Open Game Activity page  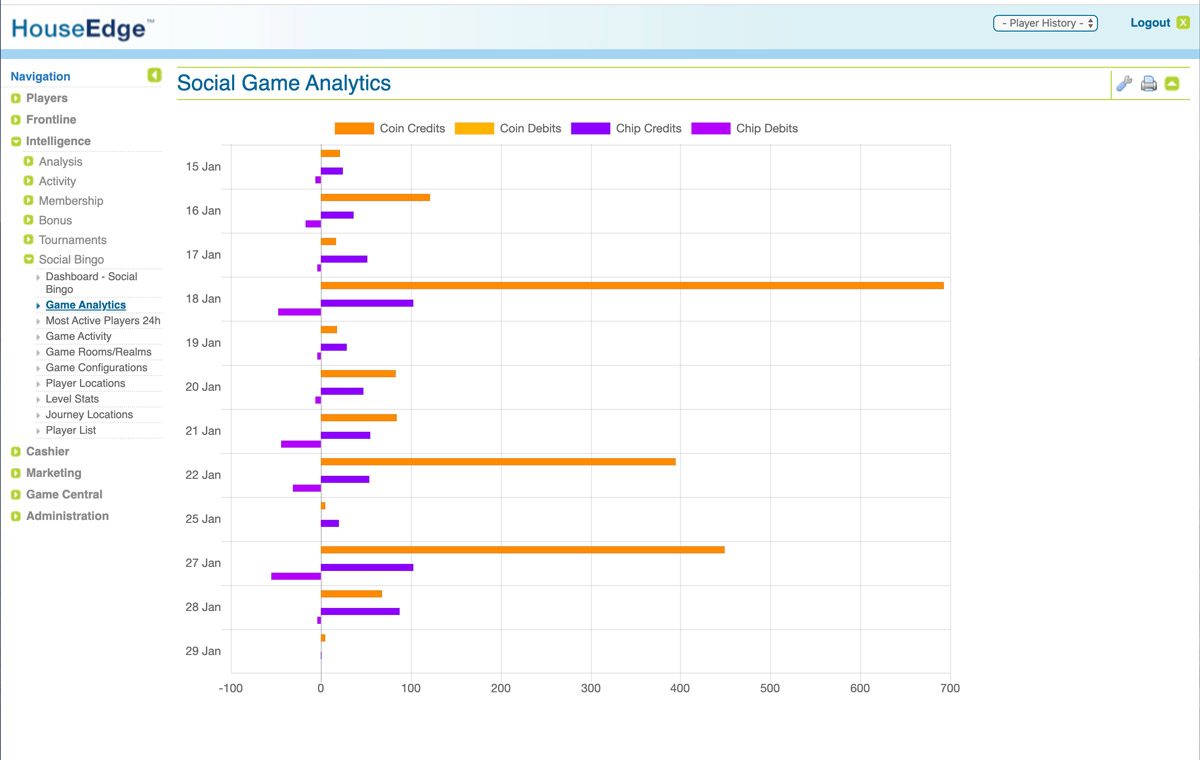pos(79,336)
